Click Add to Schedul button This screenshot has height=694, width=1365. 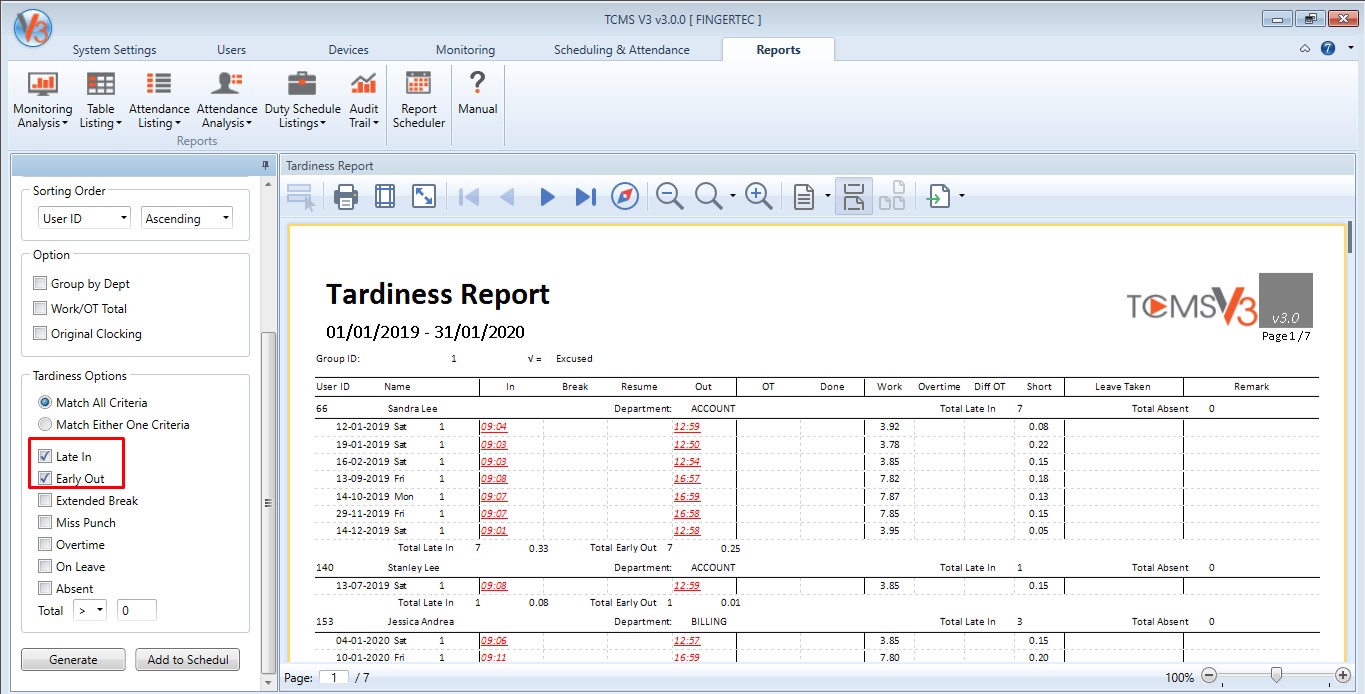187,660
